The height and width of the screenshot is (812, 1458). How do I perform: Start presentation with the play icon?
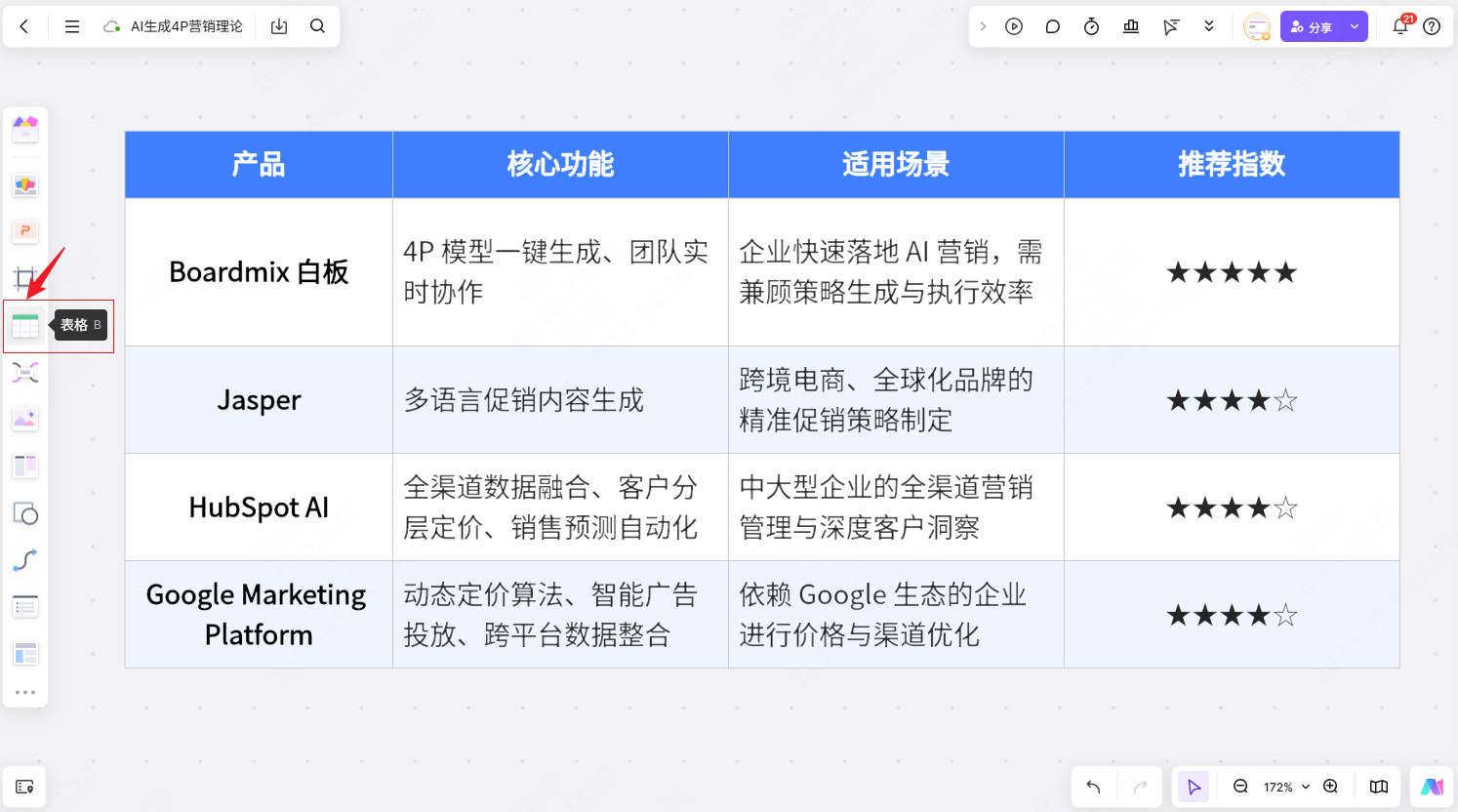pos(1014,26)
